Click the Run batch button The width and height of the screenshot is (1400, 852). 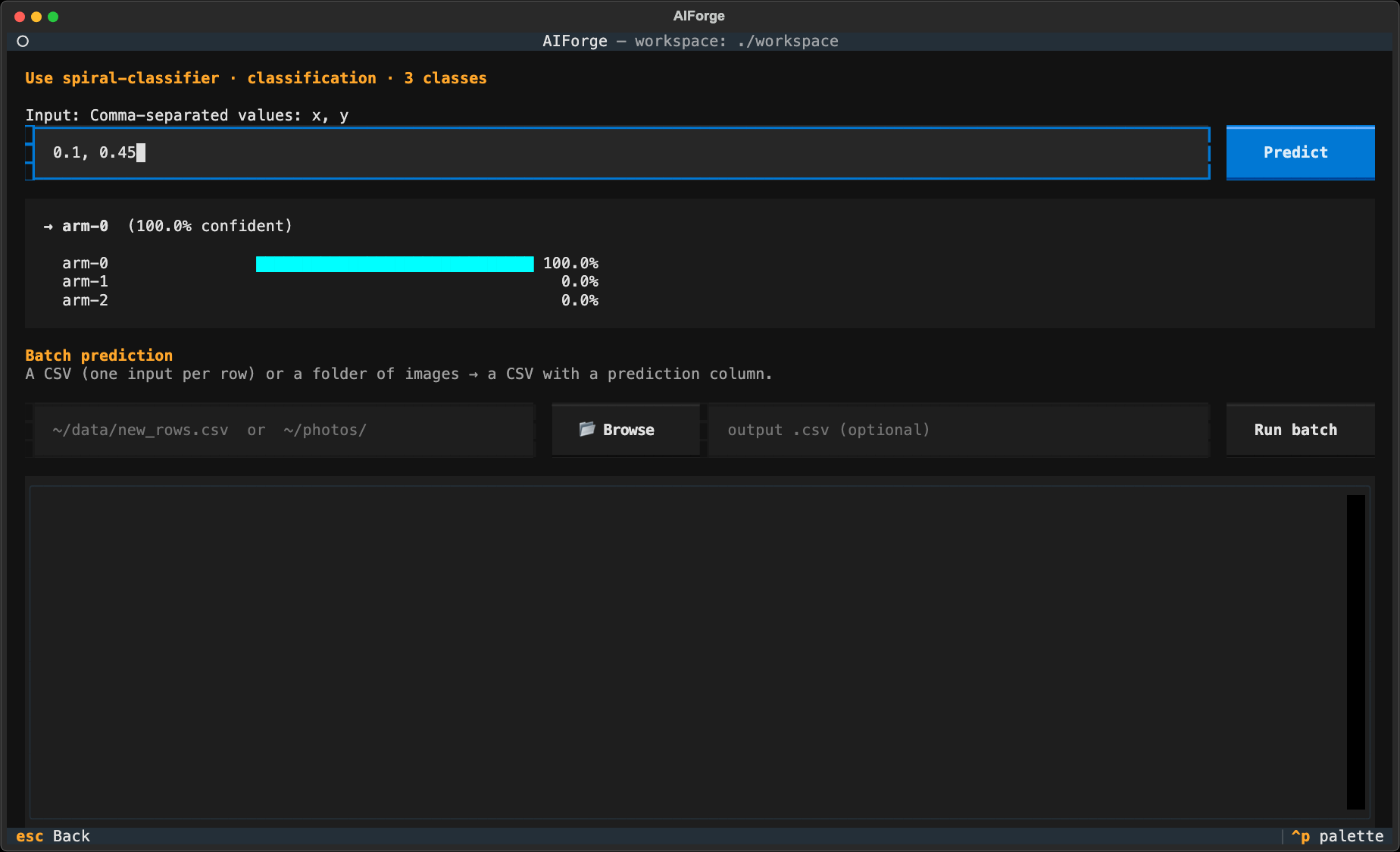point(1300,430)
